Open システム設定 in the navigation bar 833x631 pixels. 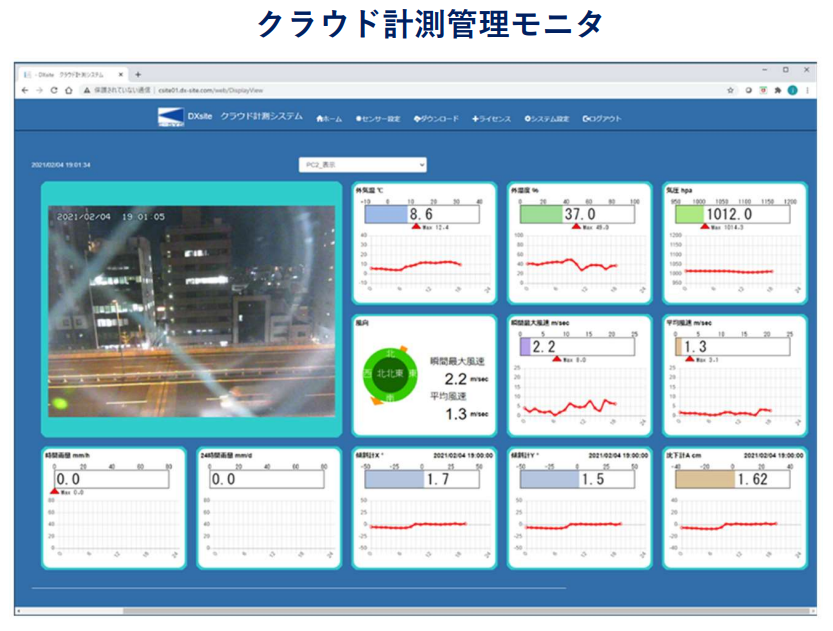[x=547, y=119]
